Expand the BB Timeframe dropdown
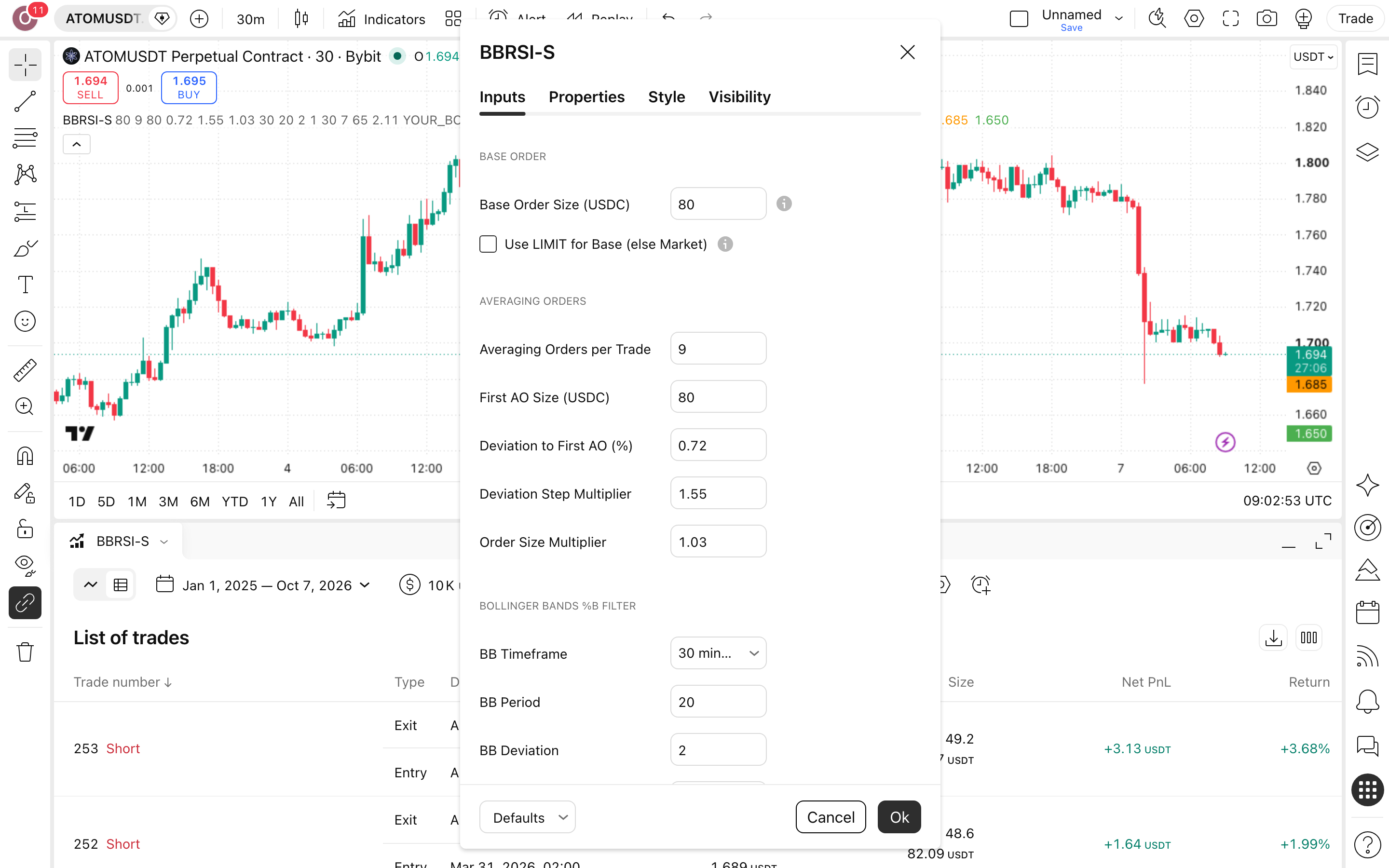The image size is (1389, 868). point(718,653)
